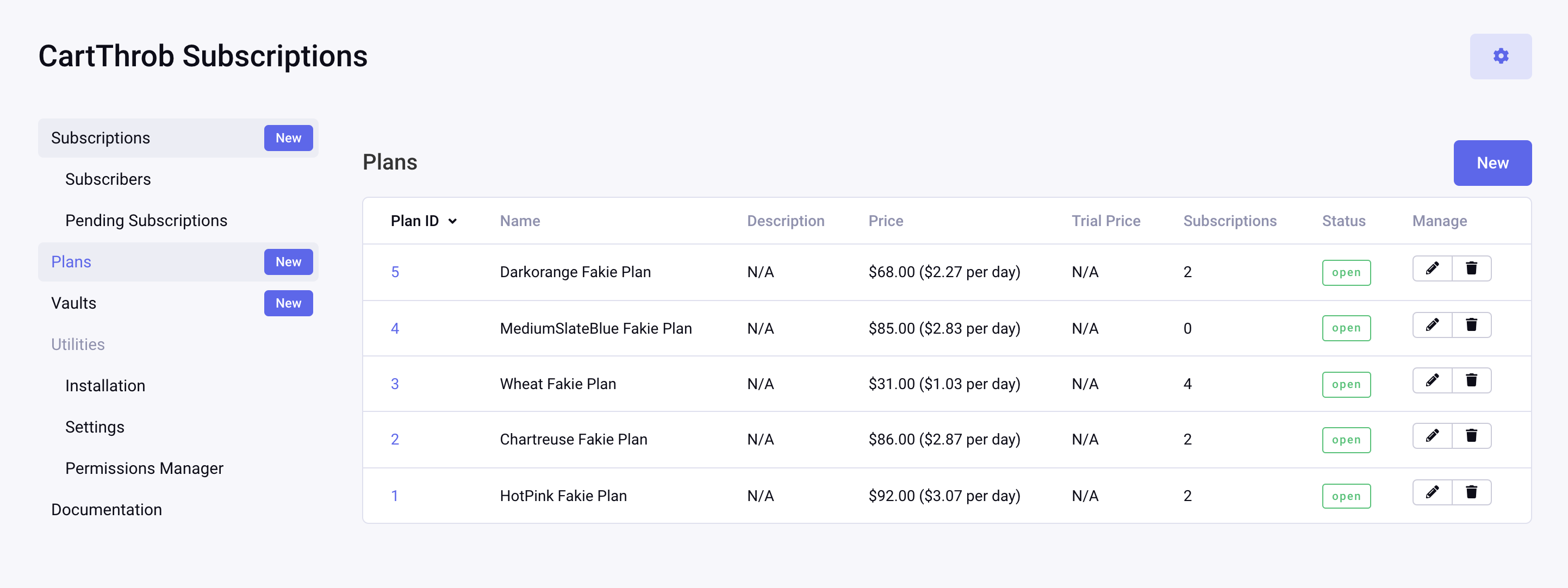Delete the MediumSlateBlue Fakie Plan trash icon
This screenshot has width=1568, height=588.
[x=1471, y=325]
